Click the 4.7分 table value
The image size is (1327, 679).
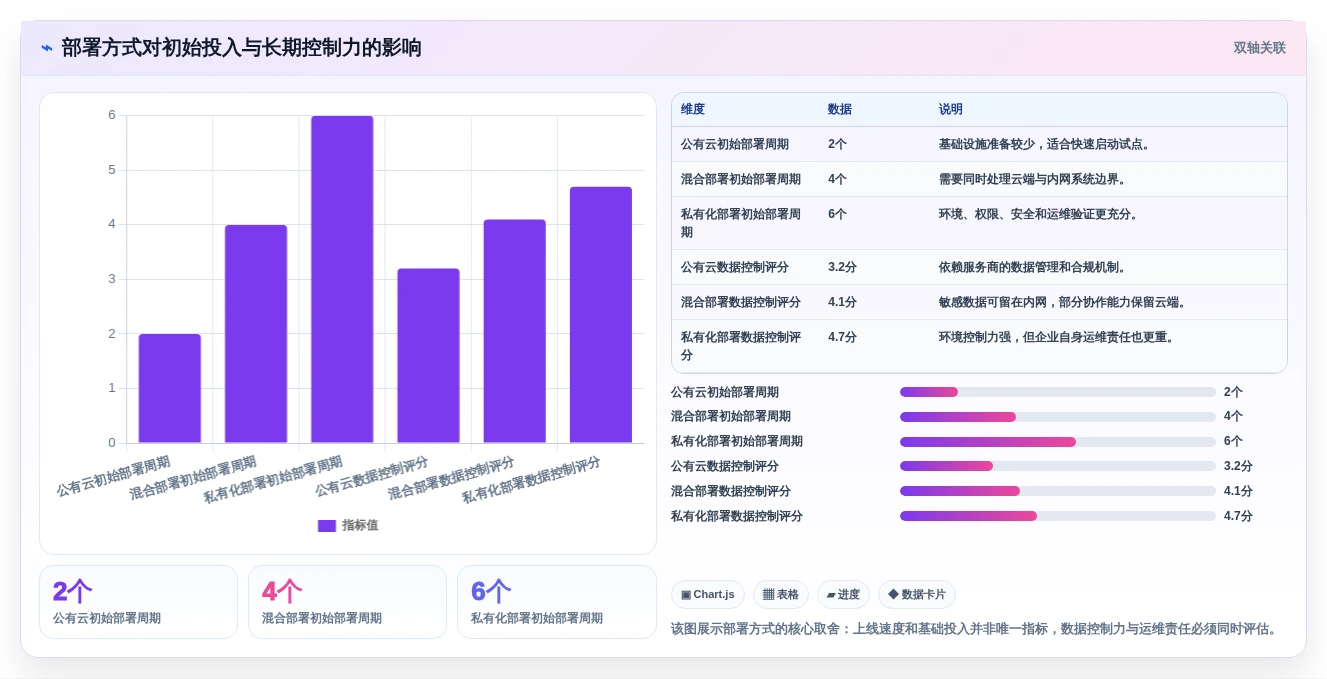842,337
